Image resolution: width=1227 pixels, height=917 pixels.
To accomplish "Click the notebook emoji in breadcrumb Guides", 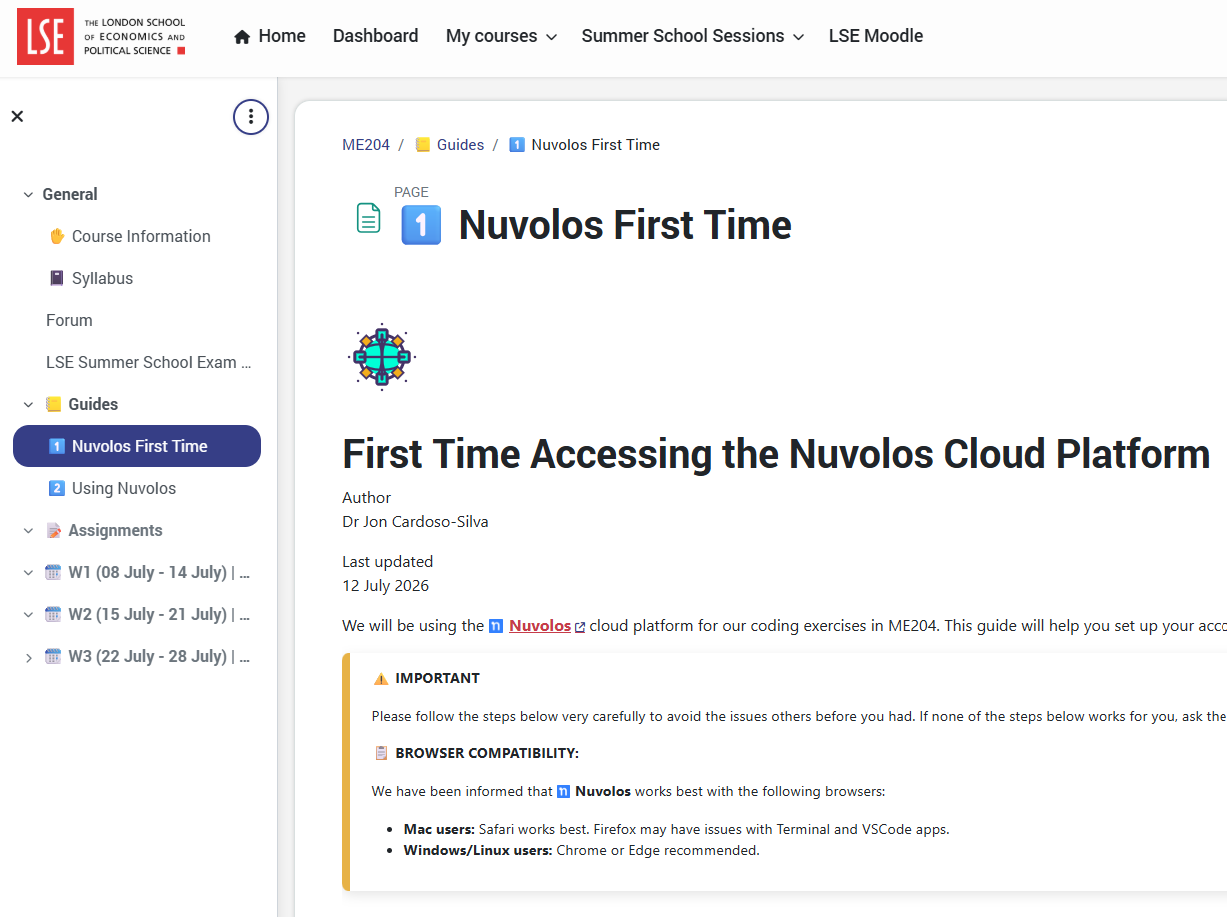I will [x=423, y=145].
